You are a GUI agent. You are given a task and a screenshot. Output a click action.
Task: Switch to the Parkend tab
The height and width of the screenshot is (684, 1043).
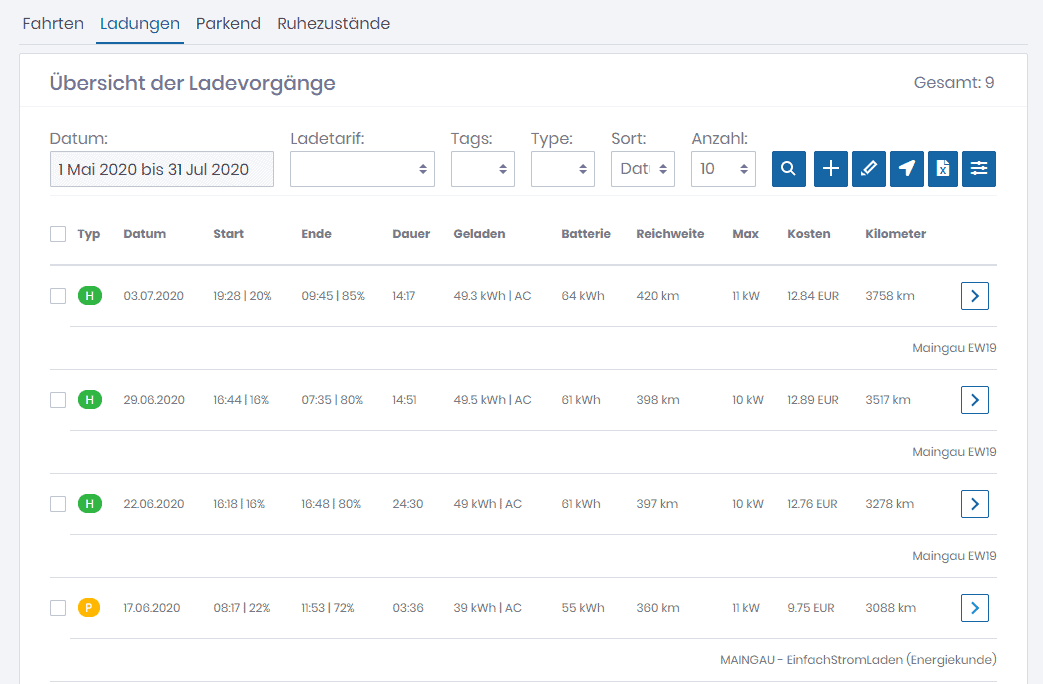(228, 23)
